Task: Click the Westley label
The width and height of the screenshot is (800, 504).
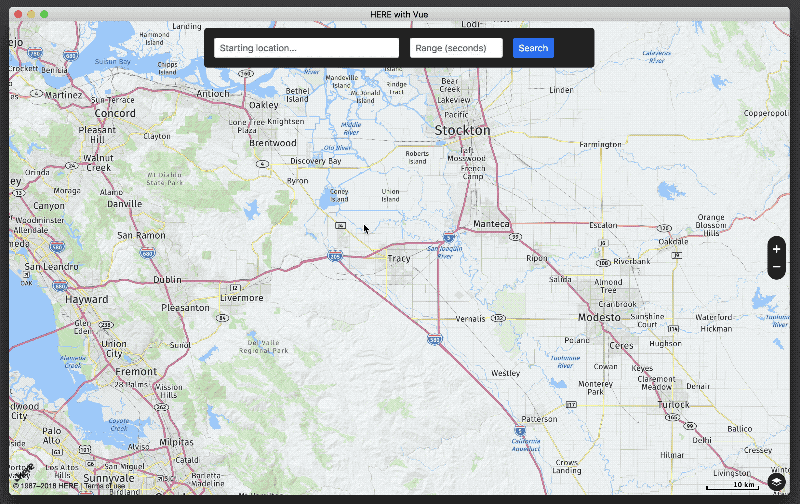Action: (506, 373)
